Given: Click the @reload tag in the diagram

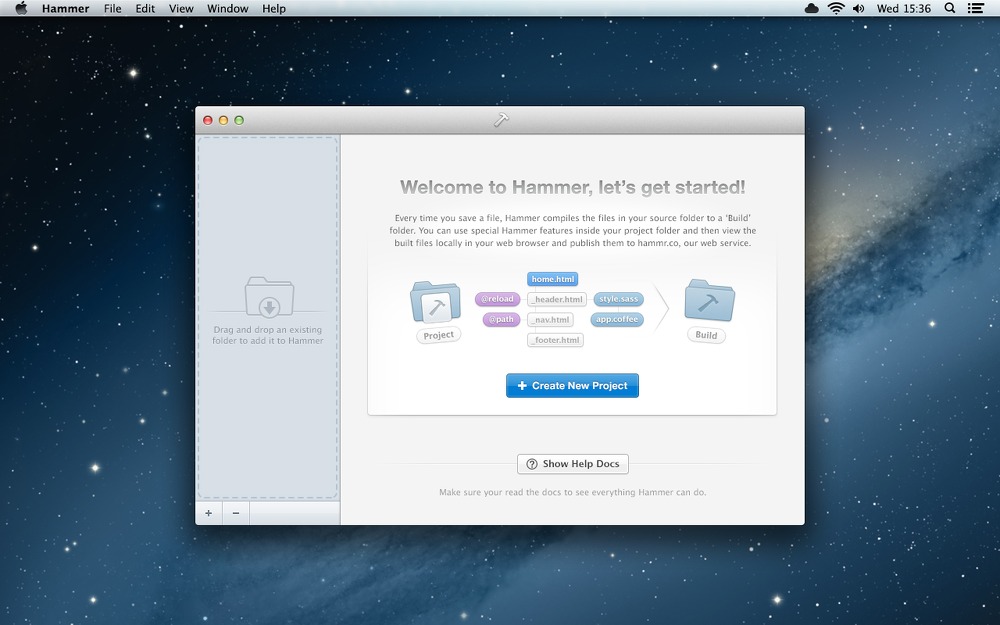Looking at the screenshot, I should point(497,299).
